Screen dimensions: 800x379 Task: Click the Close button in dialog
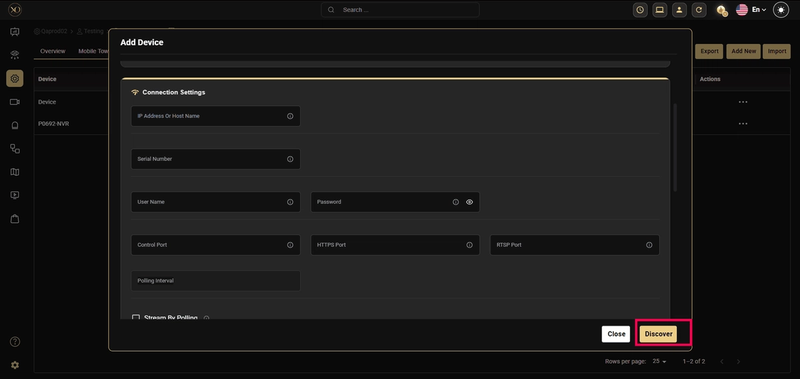tap(616, 334)
